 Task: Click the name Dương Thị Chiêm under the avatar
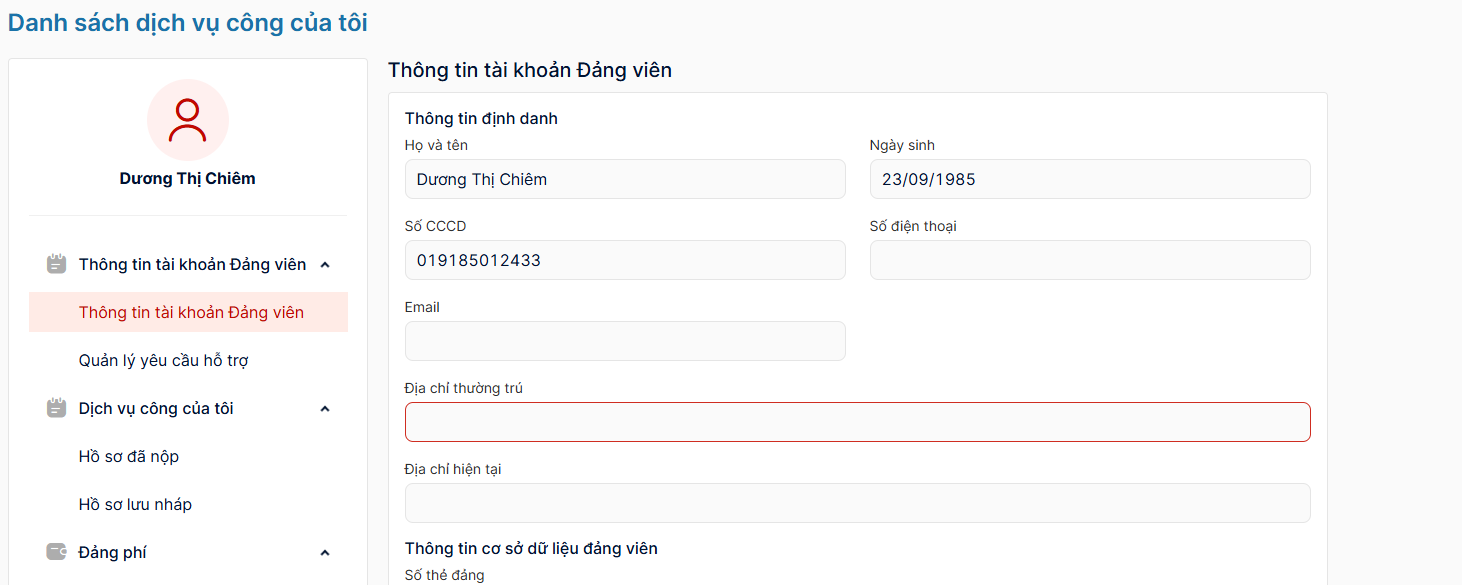tap(188, 179)
